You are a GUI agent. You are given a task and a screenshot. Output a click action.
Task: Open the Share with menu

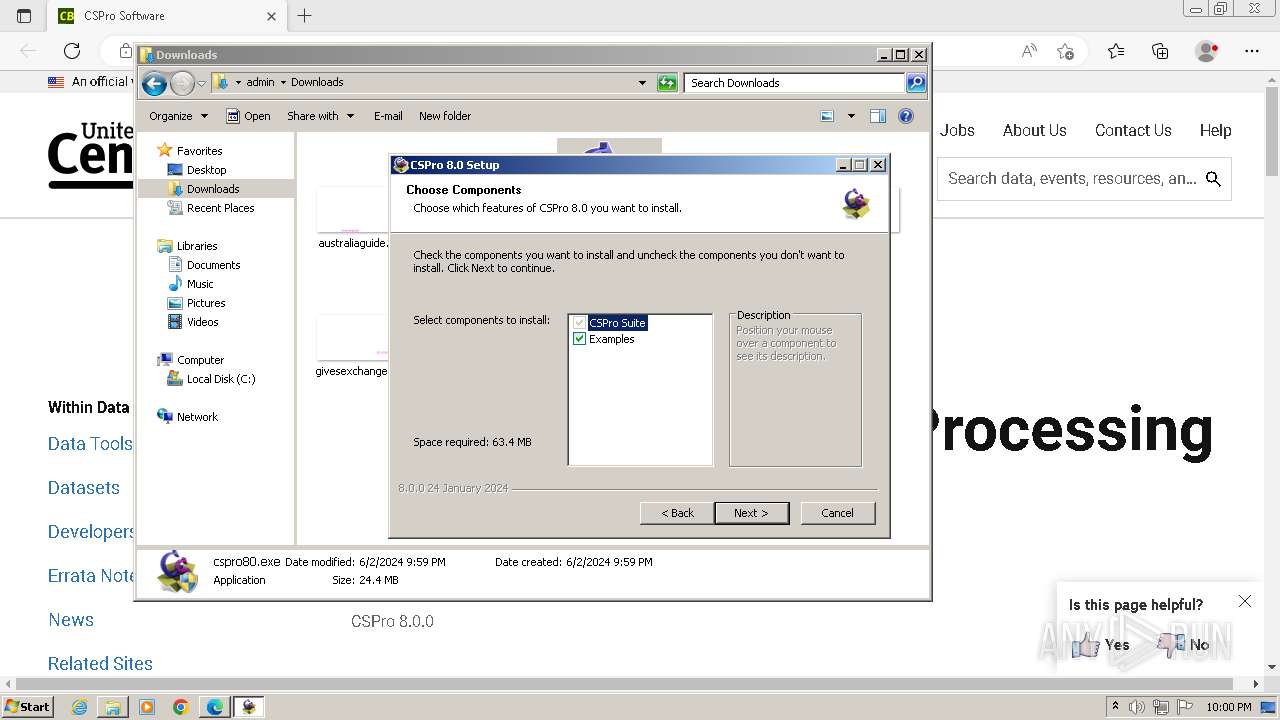pyautogui.click(x=320, y=116)
